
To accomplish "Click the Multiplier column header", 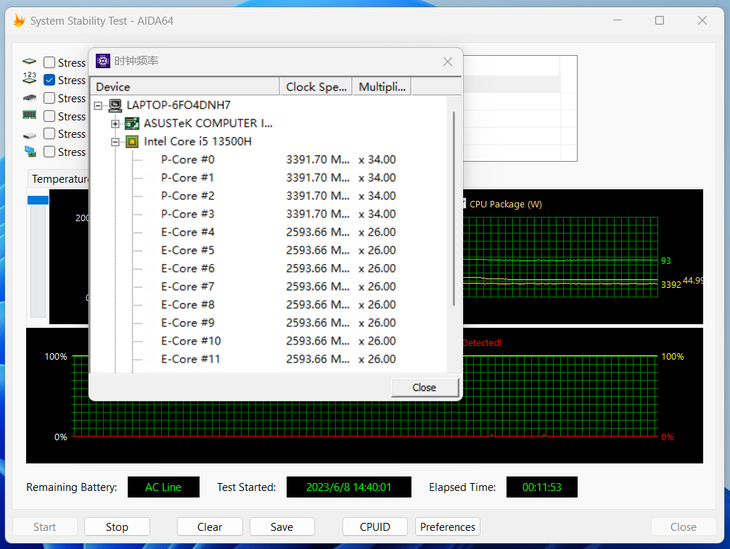I will point(382,87).
